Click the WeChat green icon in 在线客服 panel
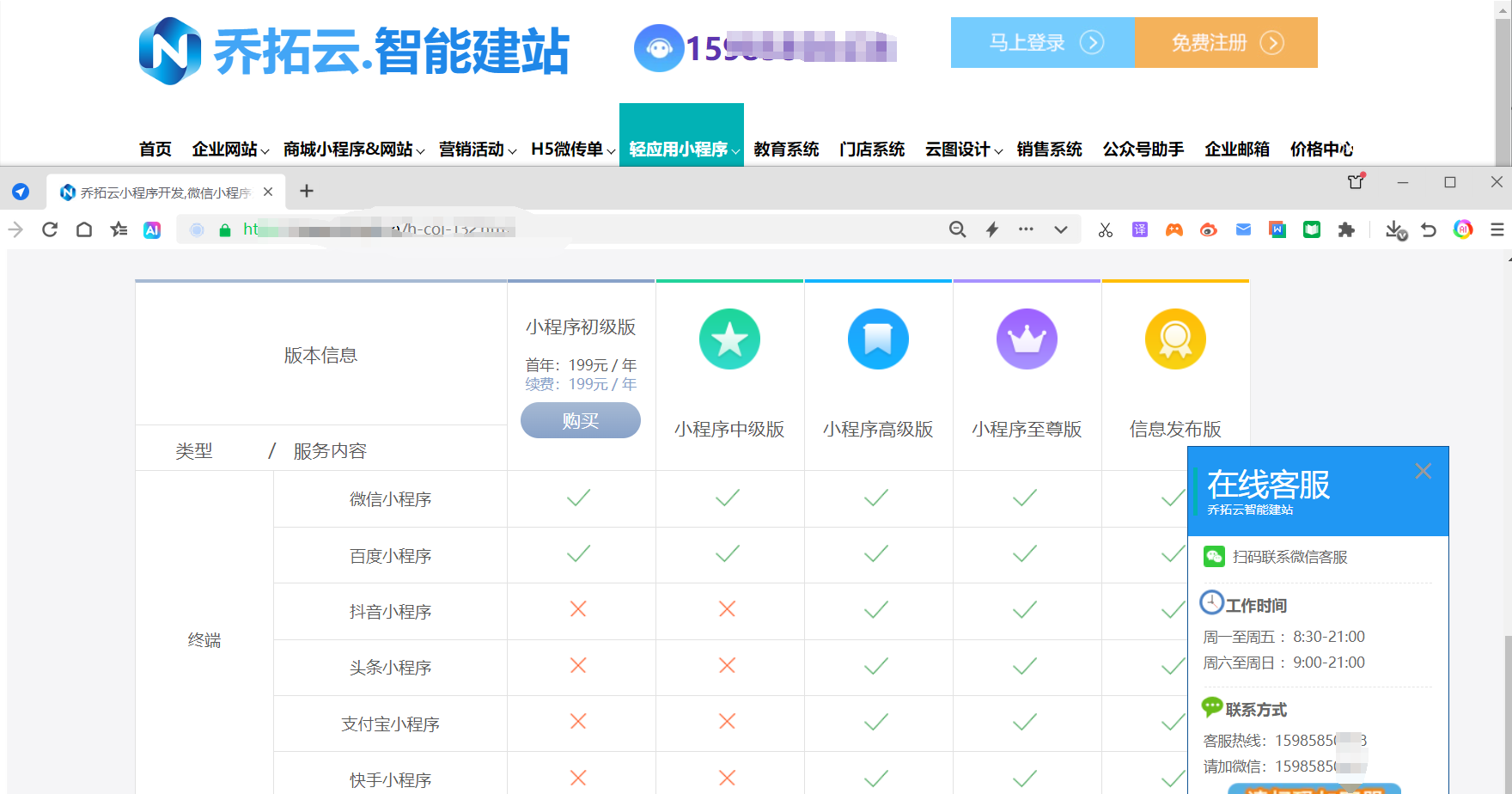1512x794 pixels. tap(1214, 557)
